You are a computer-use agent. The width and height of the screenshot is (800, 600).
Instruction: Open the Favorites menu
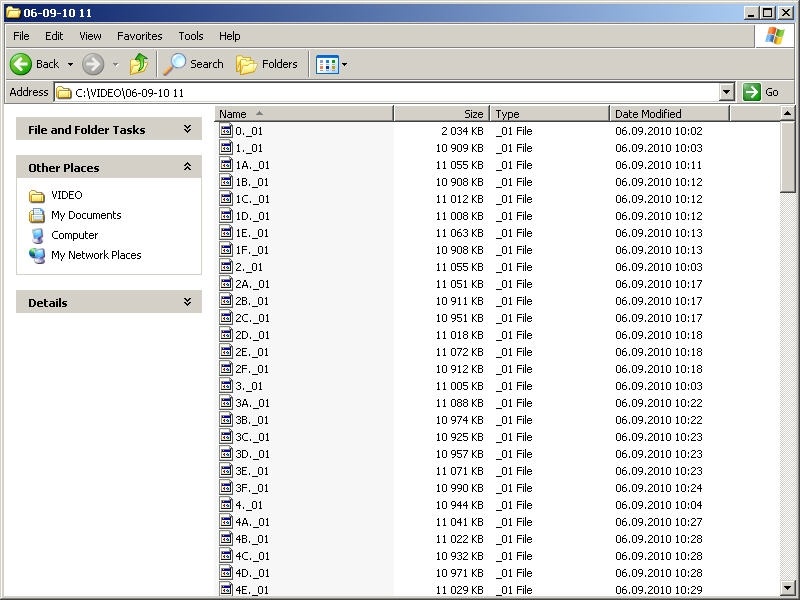pos(139,36)
